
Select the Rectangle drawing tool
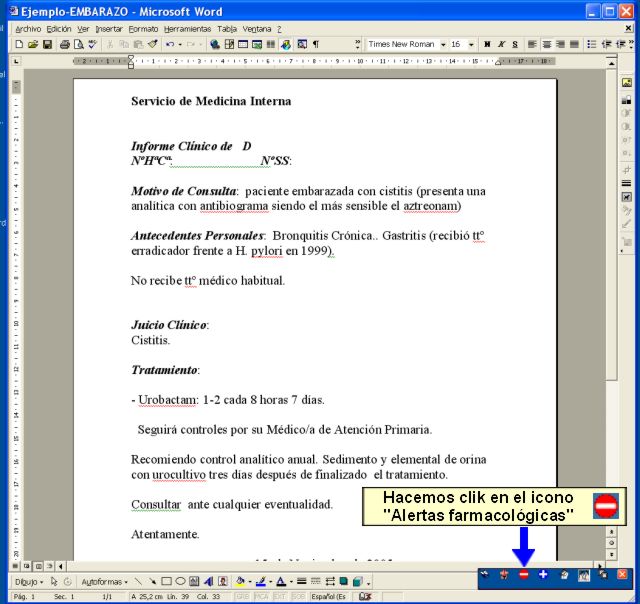(x=166, y=582)
